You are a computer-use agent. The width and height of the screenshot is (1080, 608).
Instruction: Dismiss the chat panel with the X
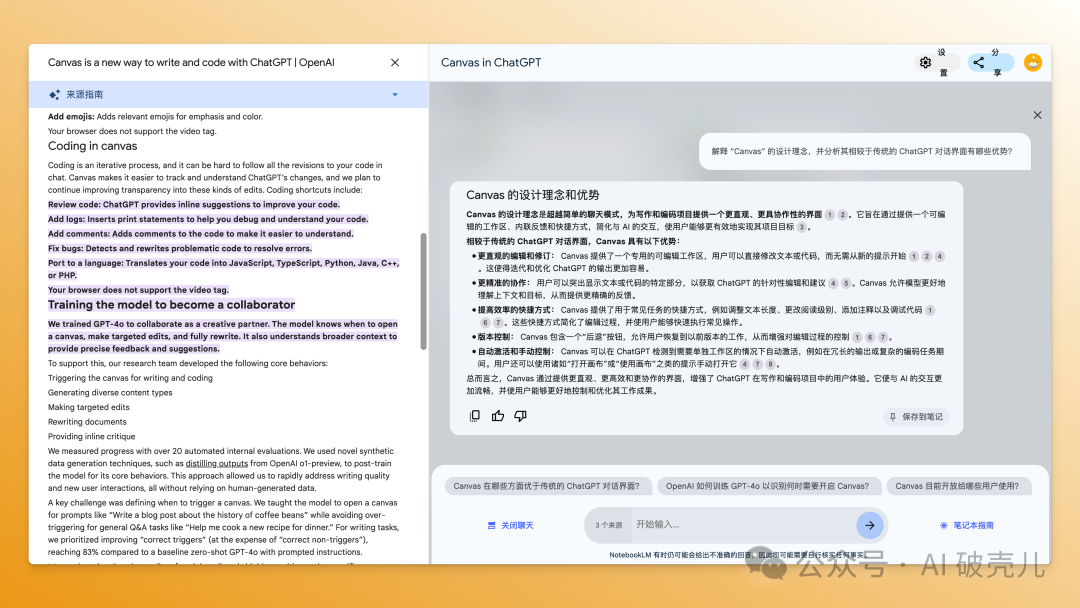click(1037, 115)
